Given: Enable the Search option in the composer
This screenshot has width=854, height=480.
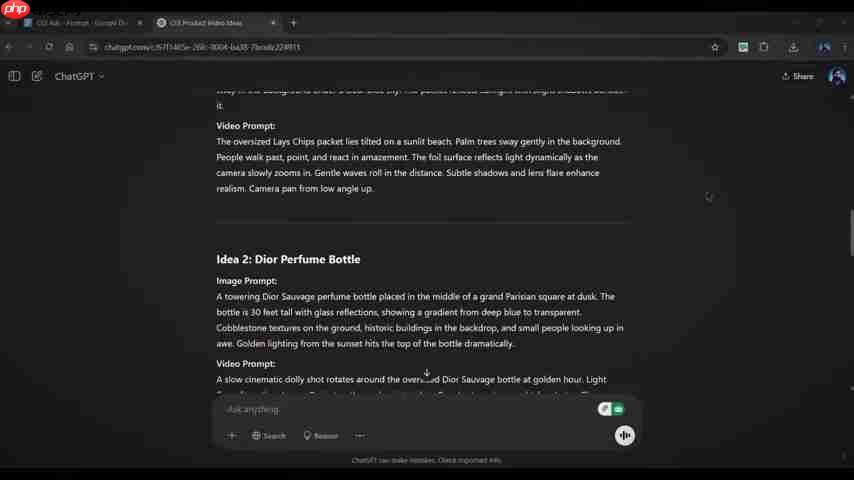Looking at the screenshot, I should click(269, 436).
